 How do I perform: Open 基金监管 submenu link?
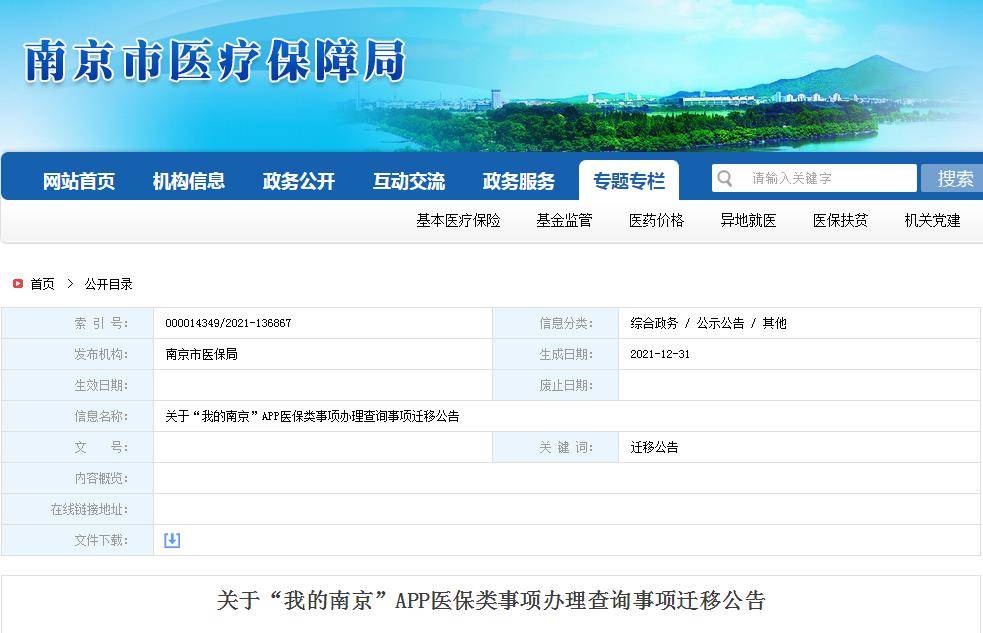[x=564, y=220]
